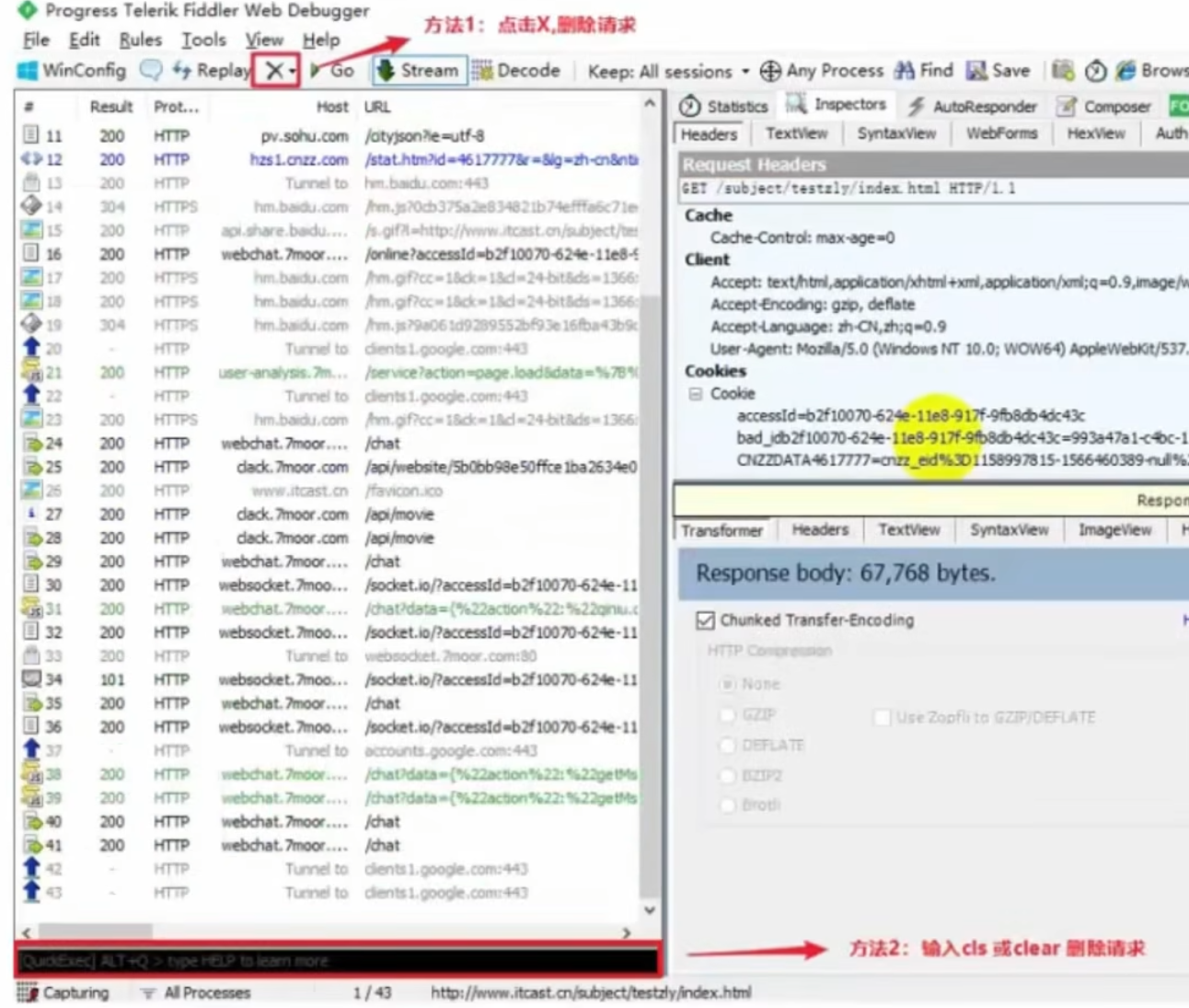
Task: Select the BZIP2 compression radio button
Action: [x=728, y=775]
